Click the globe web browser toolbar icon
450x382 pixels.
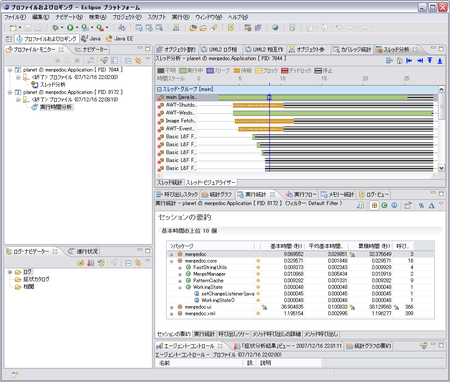click(275, 28)
